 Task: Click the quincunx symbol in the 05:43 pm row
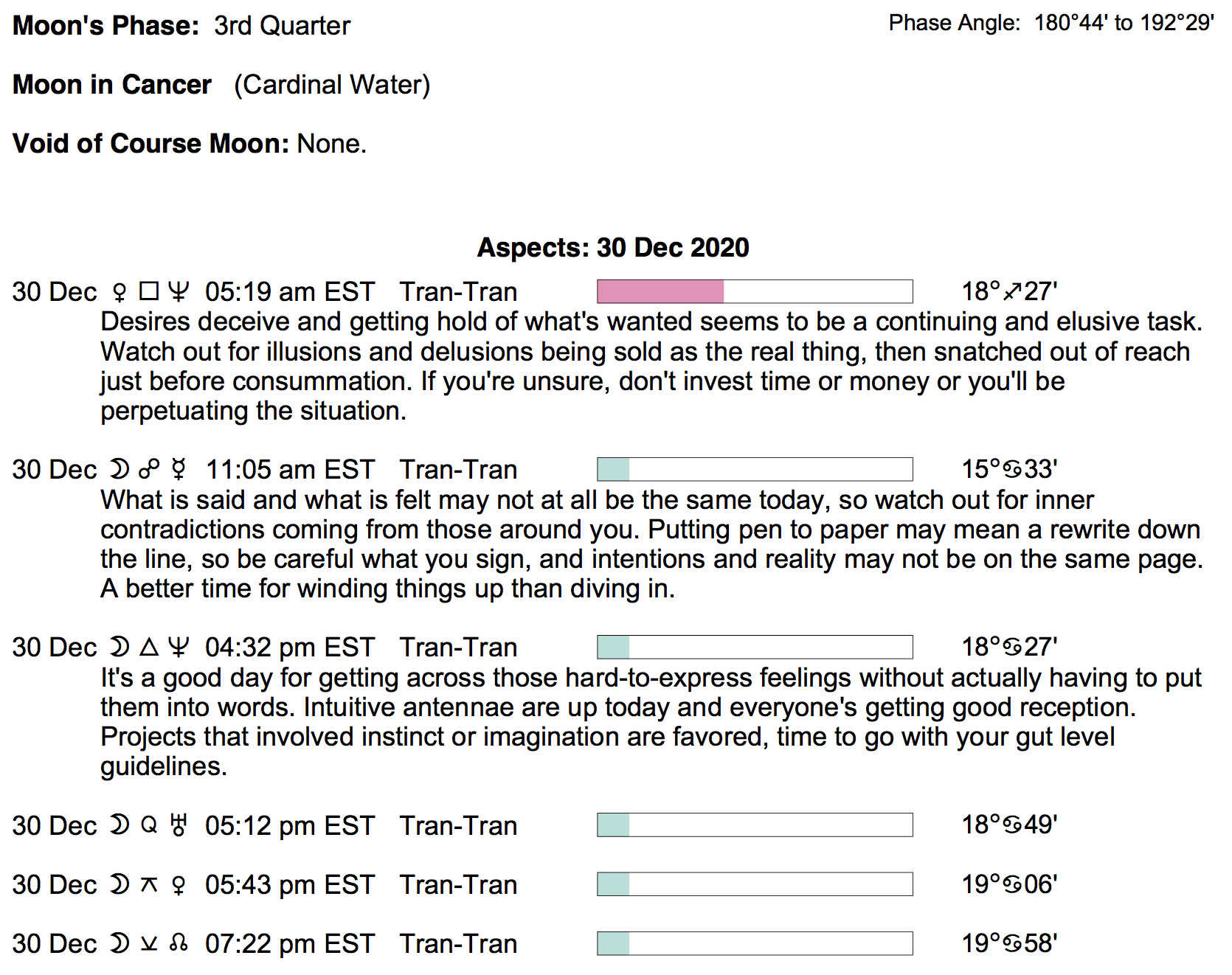(x=149, y=884)
